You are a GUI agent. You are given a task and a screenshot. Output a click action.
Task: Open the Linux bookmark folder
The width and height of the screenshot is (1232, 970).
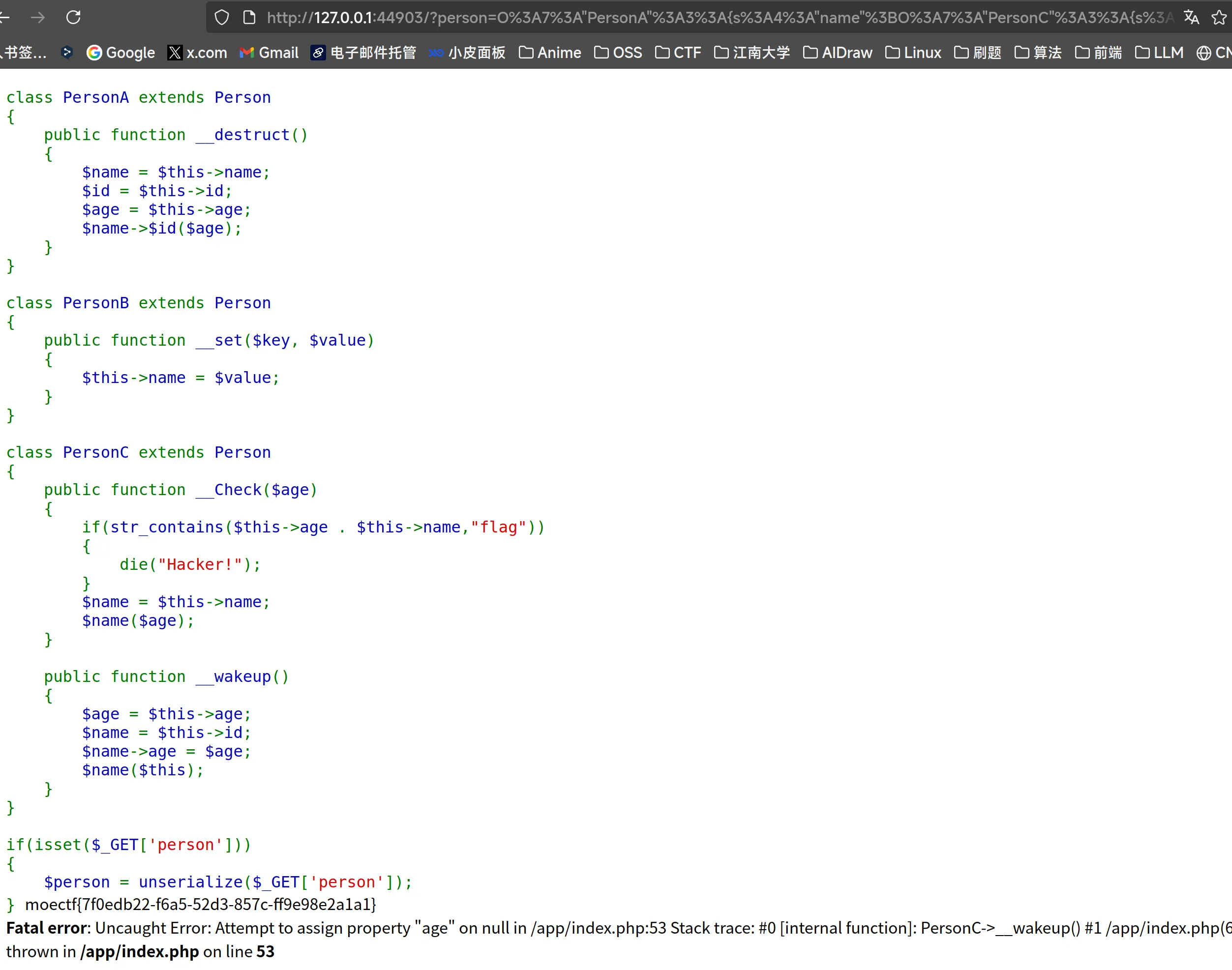tap(913, 53)
